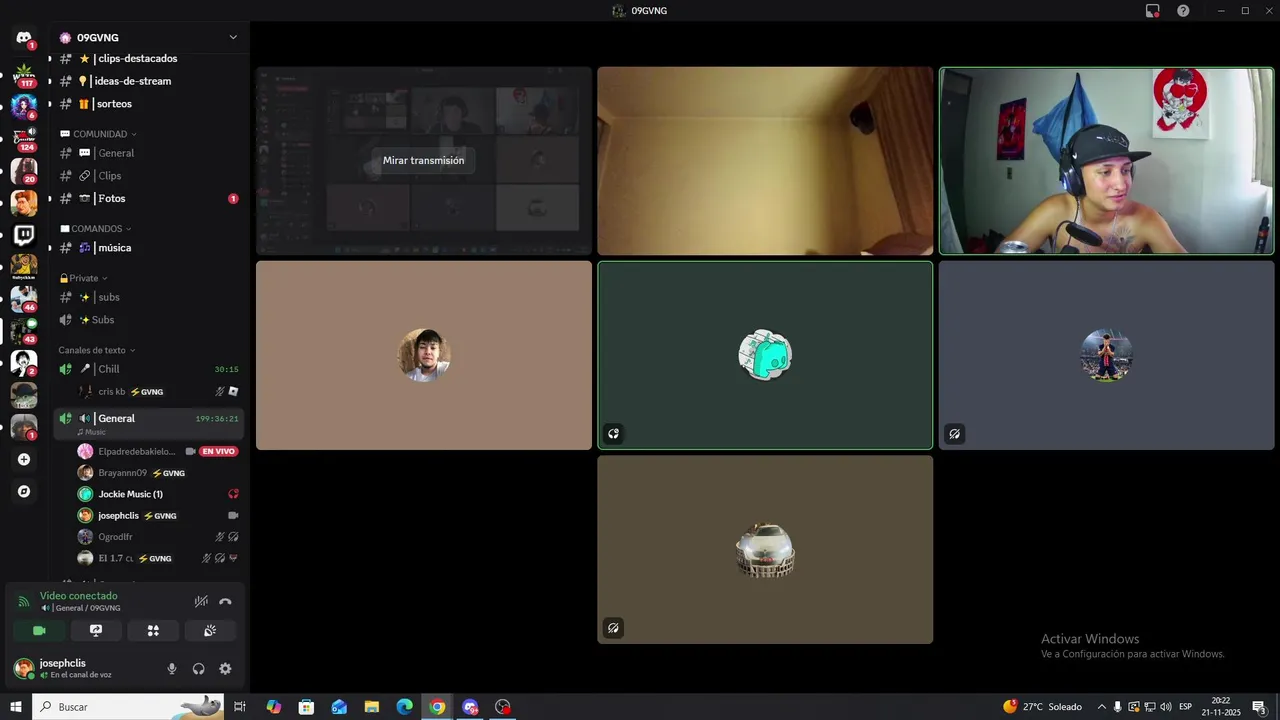This screenshot has height=720, width=1280.
Task: Click Mirar transmisión to watch stream
Action: pyautogui.click(x=423, y=160)
